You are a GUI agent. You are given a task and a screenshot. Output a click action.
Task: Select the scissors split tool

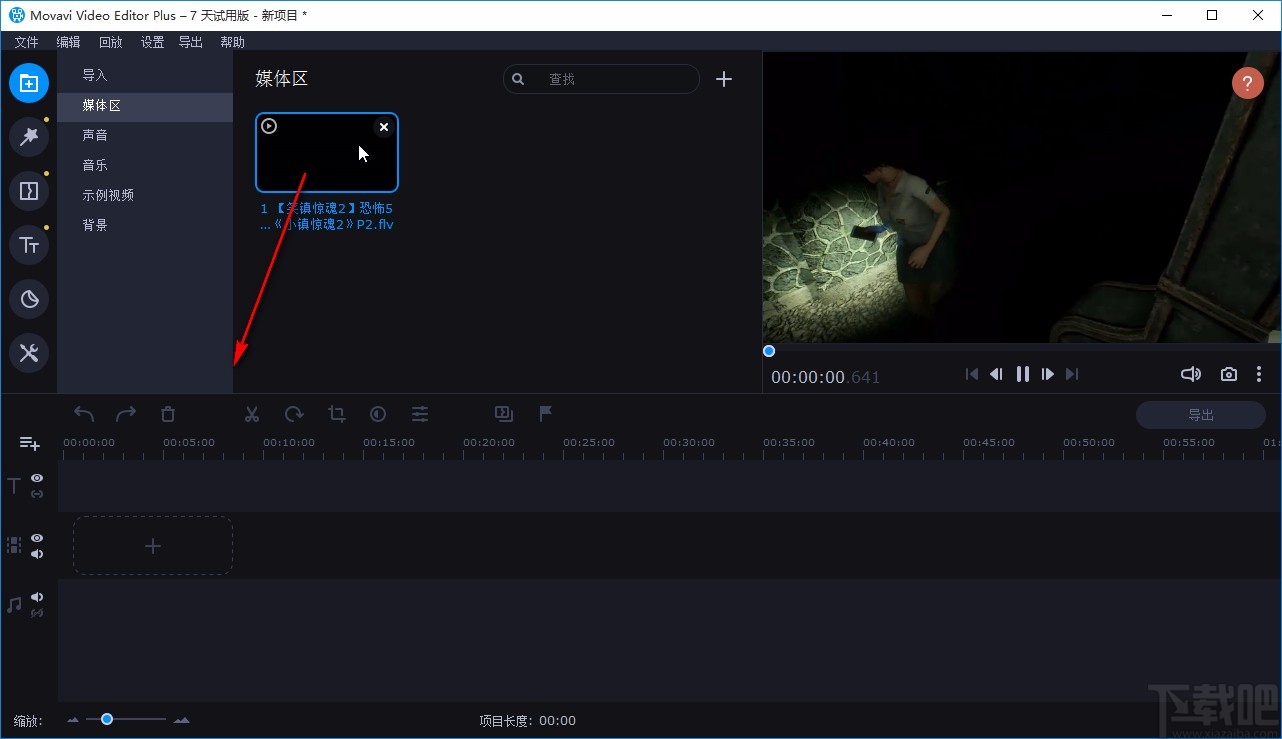pos(252,414)
